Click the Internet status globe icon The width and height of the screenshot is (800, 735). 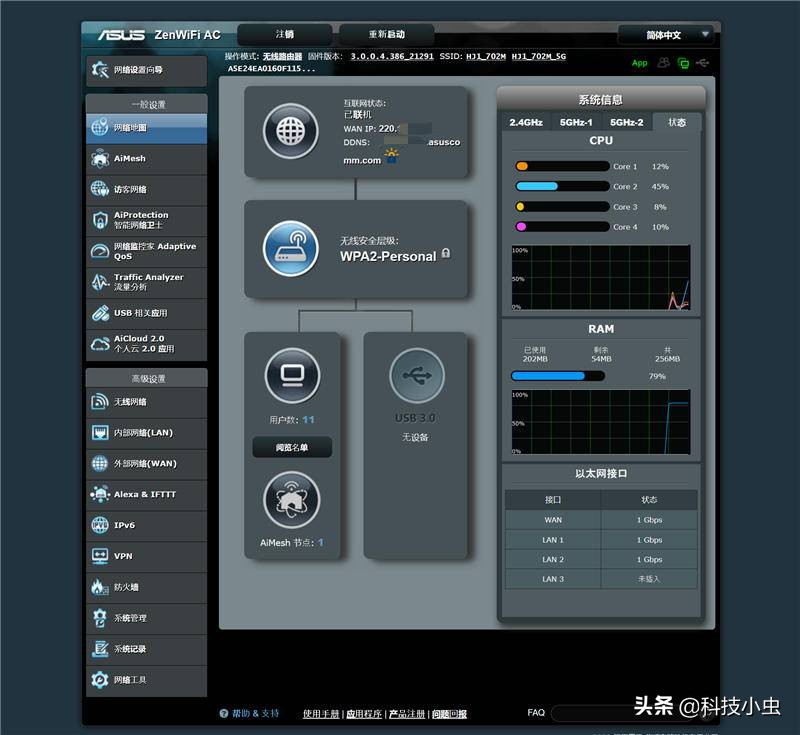(291, 131)
